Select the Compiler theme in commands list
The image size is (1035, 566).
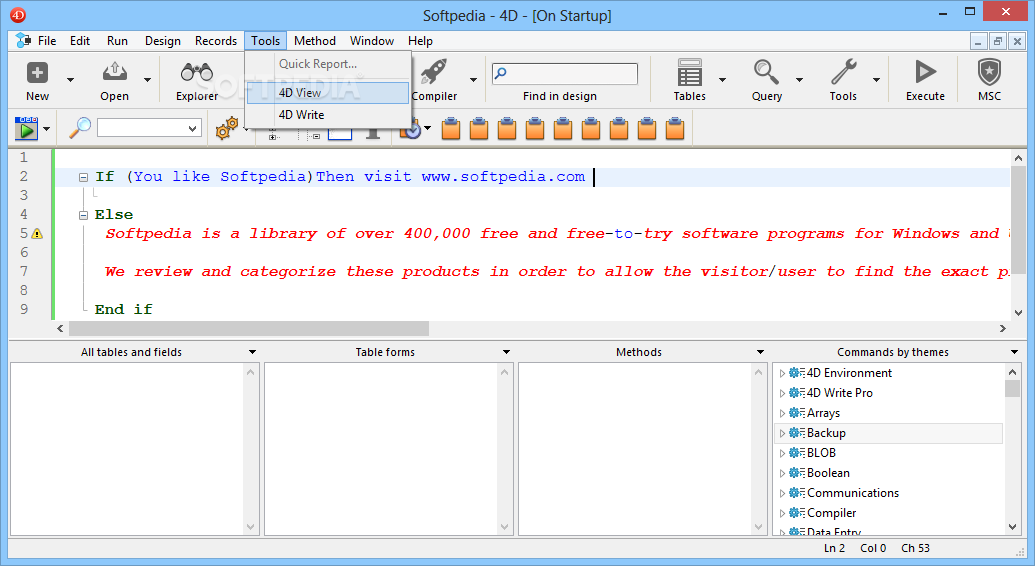(888, 513)
